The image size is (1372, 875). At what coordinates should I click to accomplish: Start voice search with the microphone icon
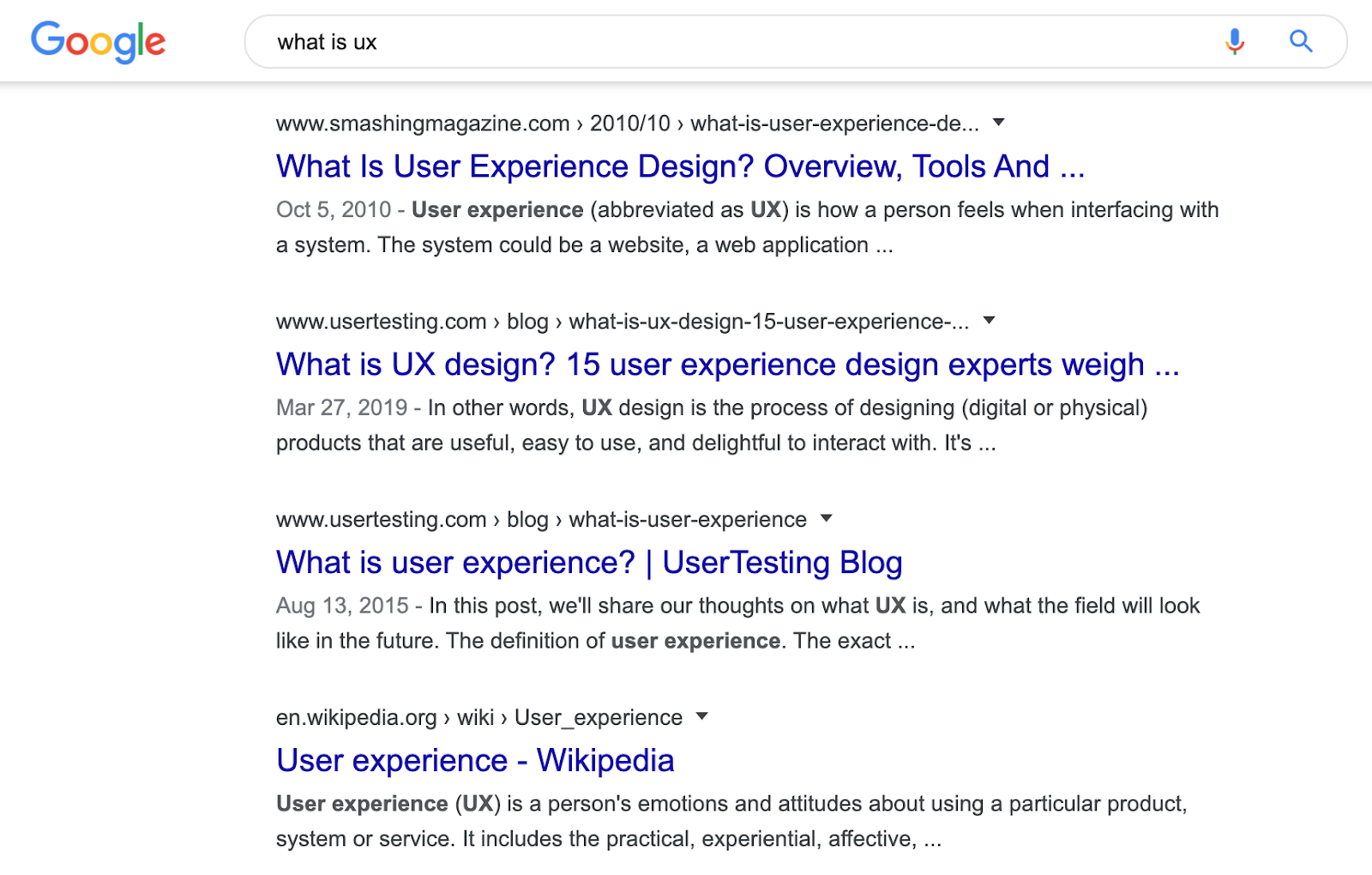coord(1235,41)
